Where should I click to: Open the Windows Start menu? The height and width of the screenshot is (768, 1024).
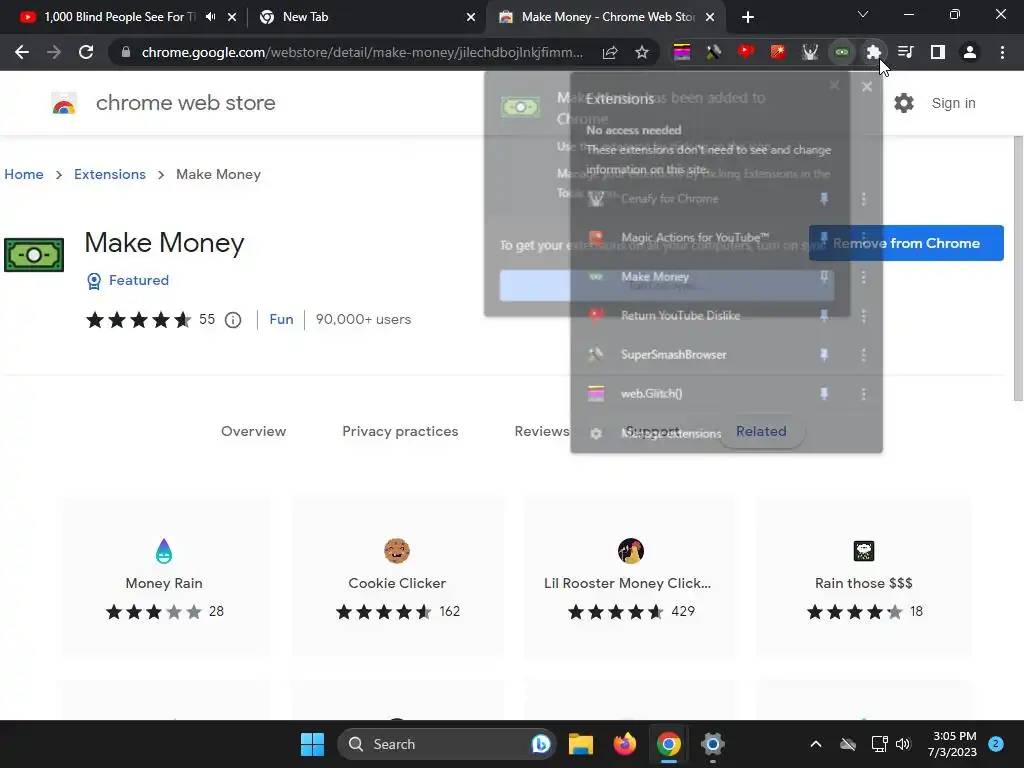click(312, 744)
